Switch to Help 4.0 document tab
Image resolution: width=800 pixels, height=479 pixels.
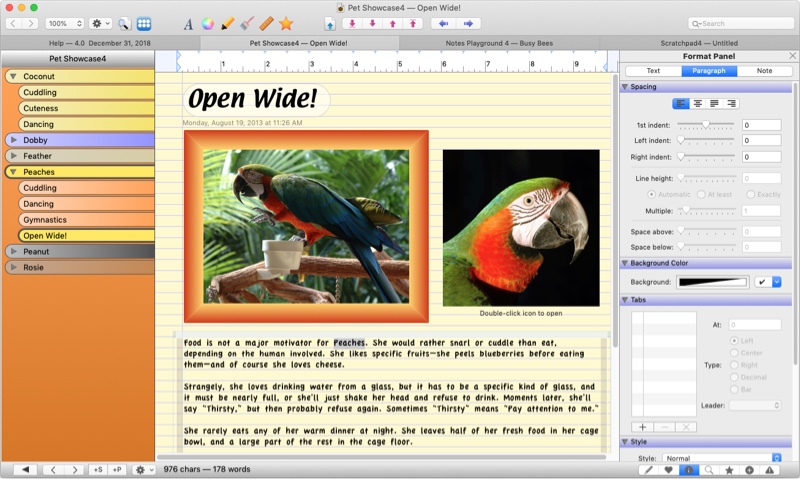(100, 43)
